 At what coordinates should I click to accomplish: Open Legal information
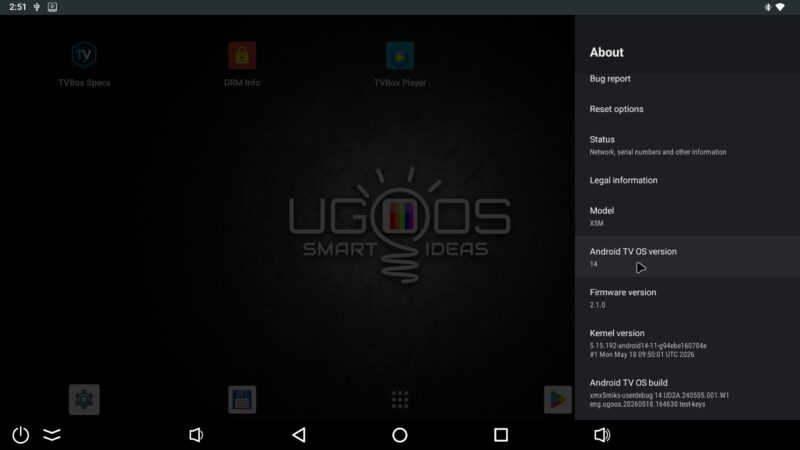(687, 180)
